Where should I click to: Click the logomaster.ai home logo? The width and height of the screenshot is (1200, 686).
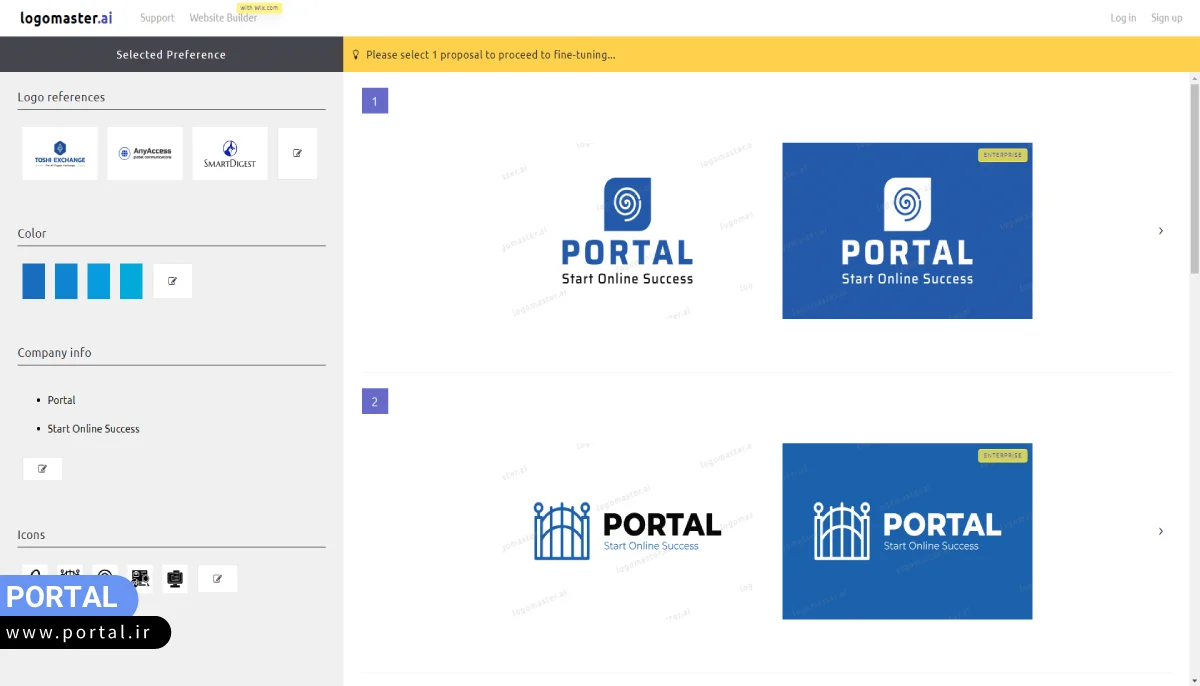point(66,18)
